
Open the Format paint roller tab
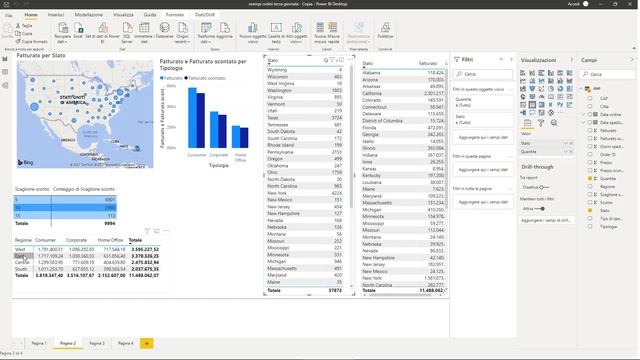pos(541,123)
